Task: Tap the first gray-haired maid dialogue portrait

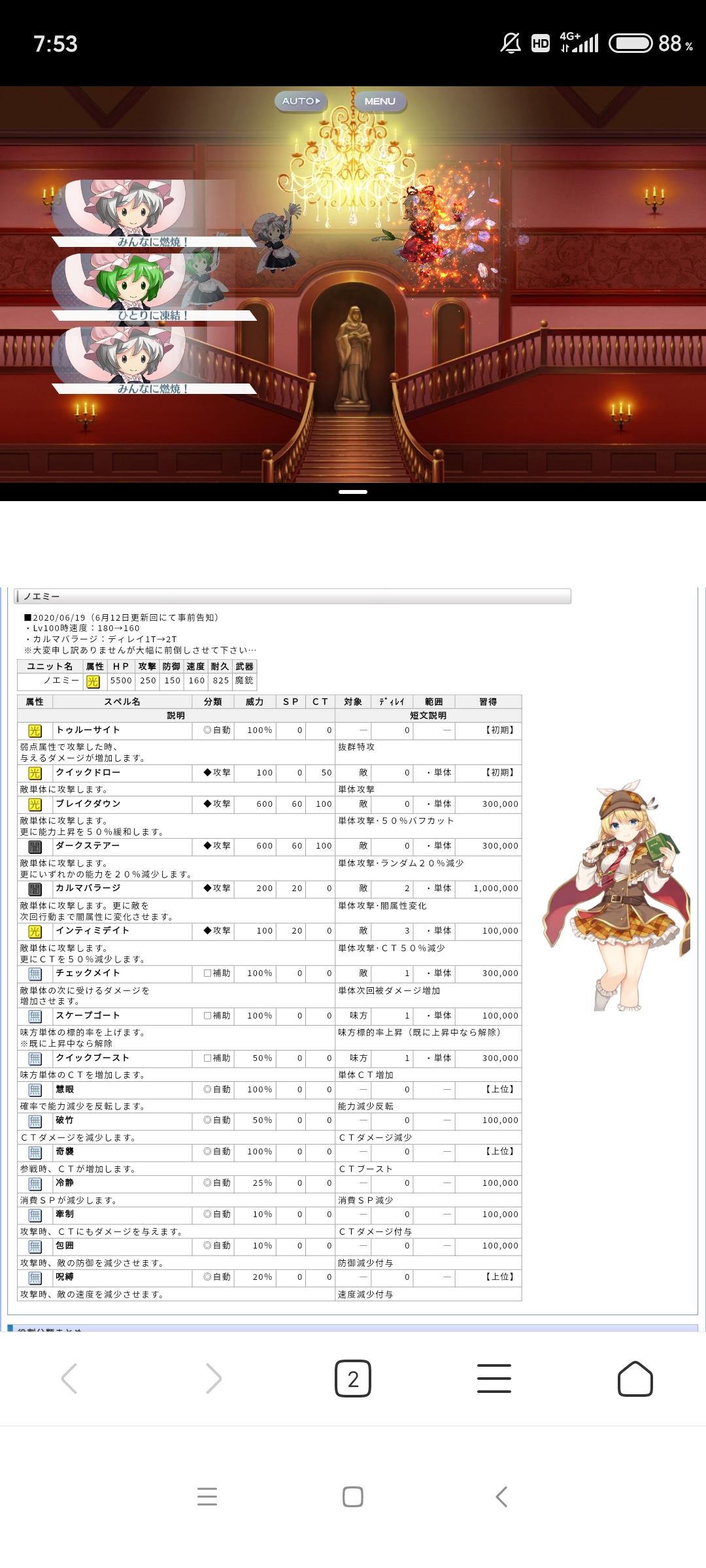Action: (x=124, y=209)
